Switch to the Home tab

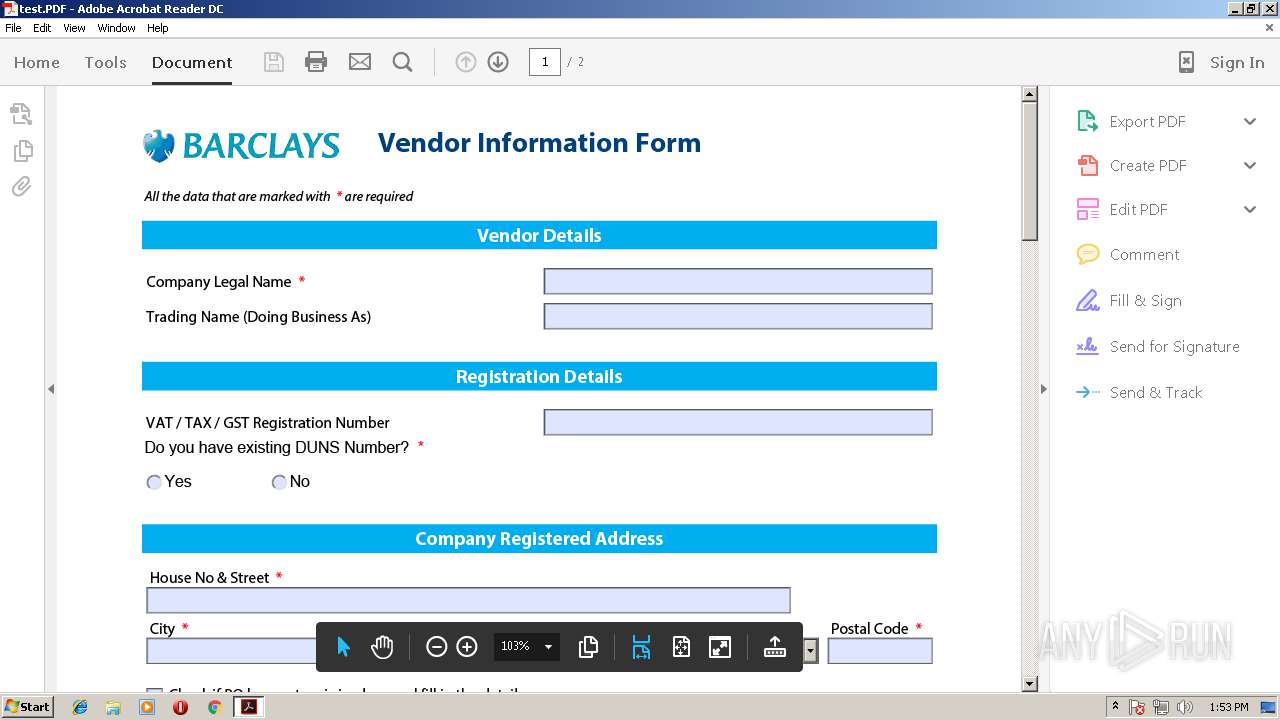(x=37, y=62)
